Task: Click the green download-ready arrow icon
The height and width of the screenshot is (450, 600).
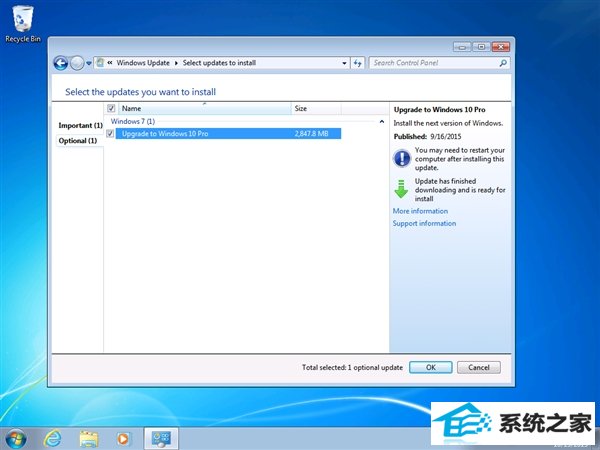Action: click(401, 189)
